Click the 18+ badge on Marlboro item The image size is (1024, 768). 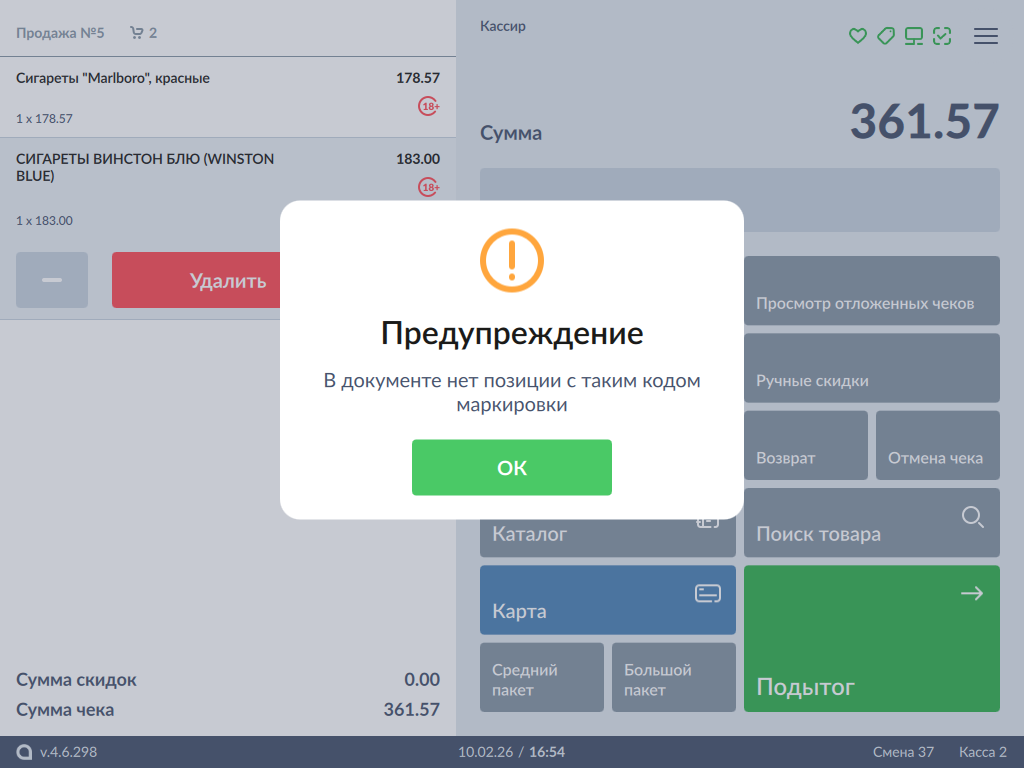[429, 106]
